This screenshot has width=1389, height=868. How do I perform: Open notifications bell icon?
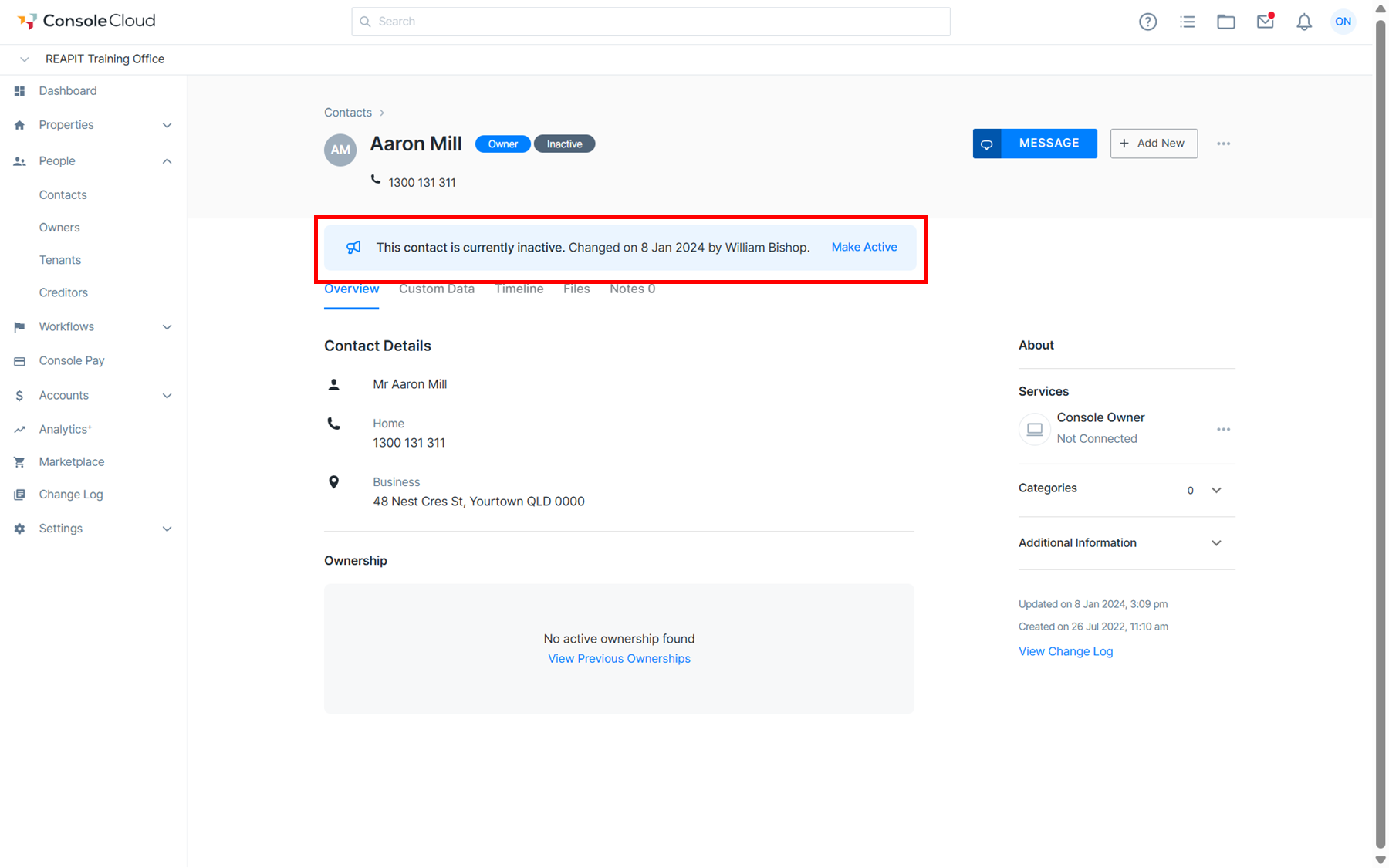pos(1303,22)
